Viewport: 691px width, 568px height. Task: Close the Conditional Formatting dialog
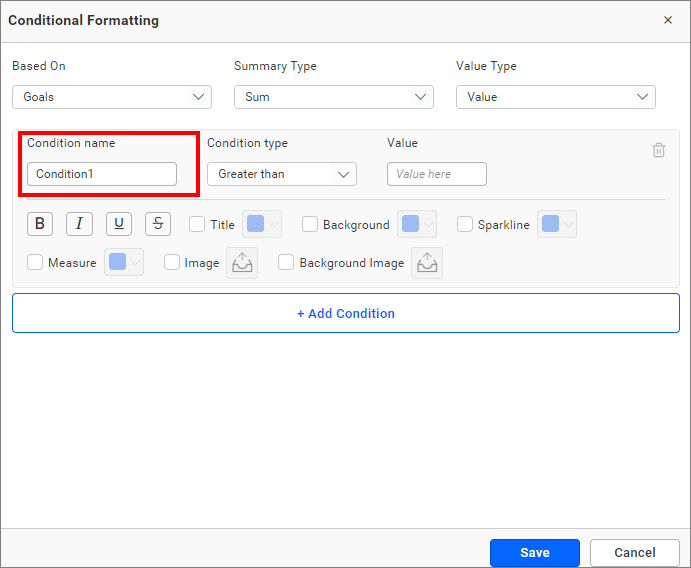click(x=668, y=20)
